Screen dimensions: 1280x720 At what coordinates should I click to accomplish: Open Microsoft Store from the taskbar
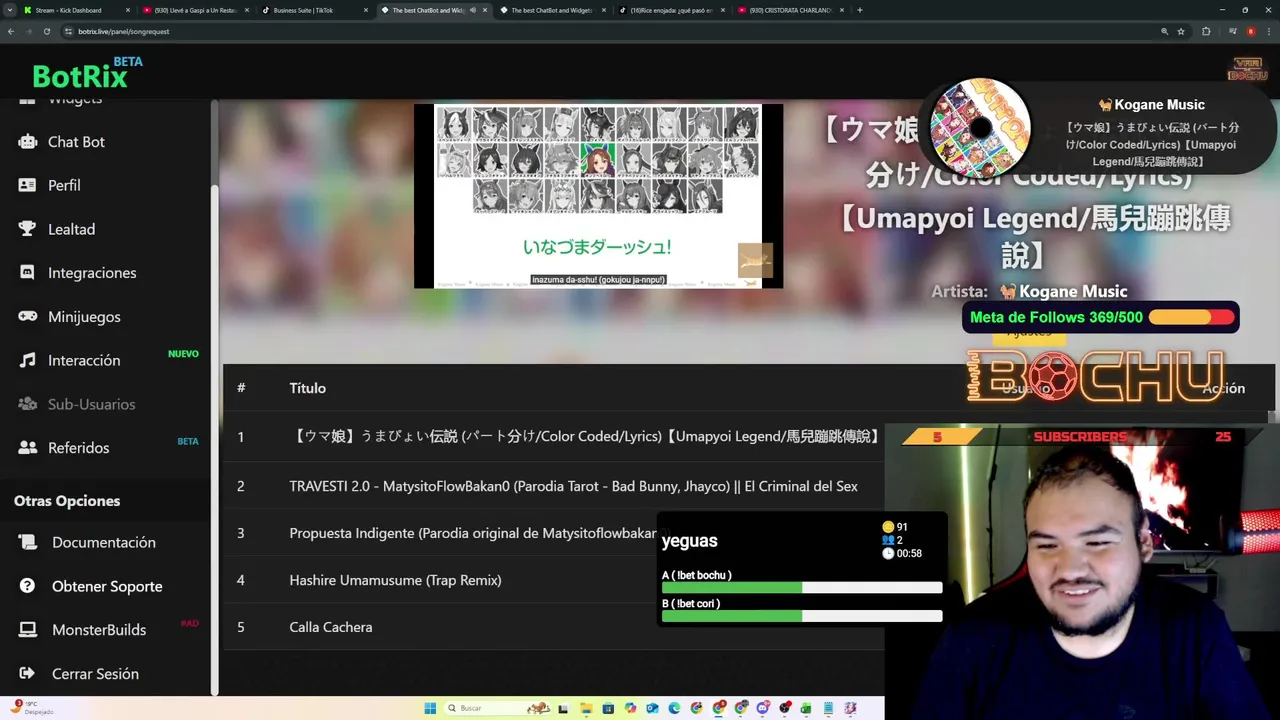coord(608,708)
